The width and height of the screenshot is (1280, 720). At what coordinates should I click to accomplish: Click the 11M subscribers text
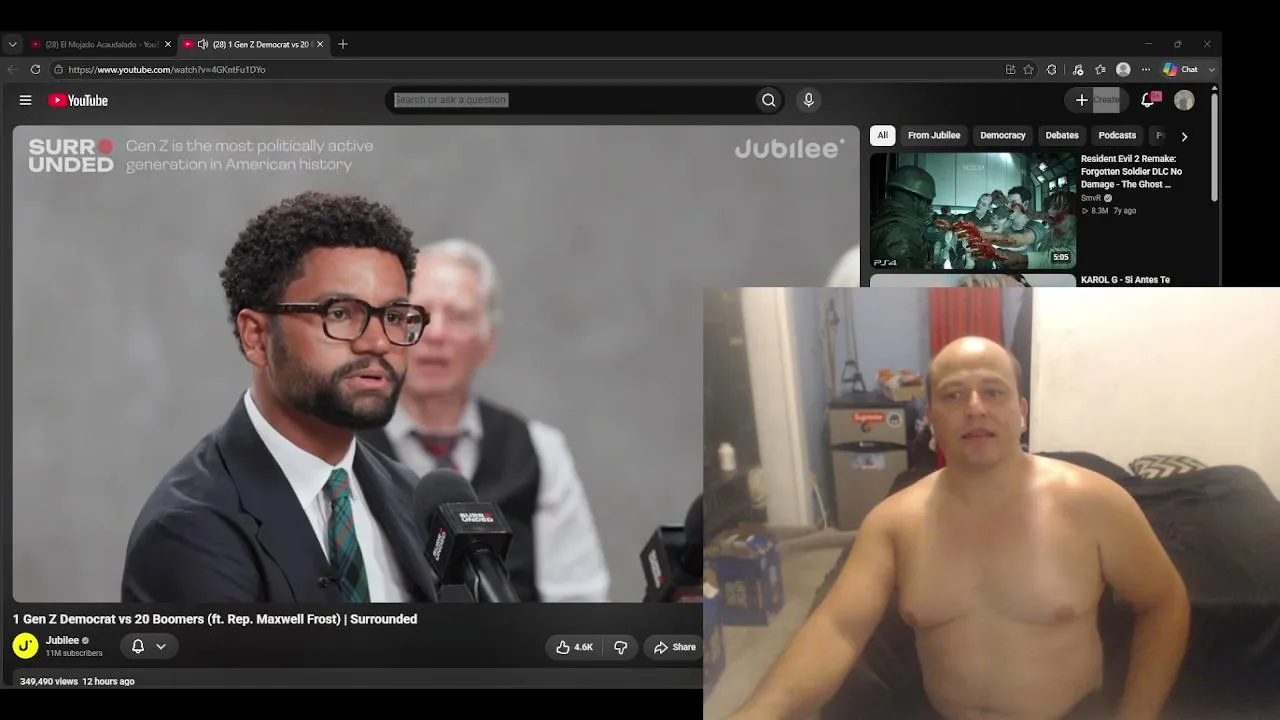click(74, 653)
